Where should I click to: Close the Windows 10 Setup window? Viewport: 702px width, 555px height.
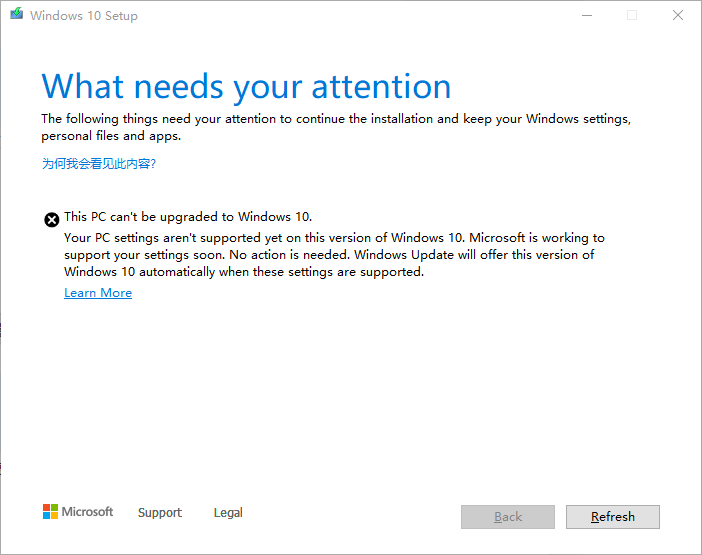(x=678, y=15)
